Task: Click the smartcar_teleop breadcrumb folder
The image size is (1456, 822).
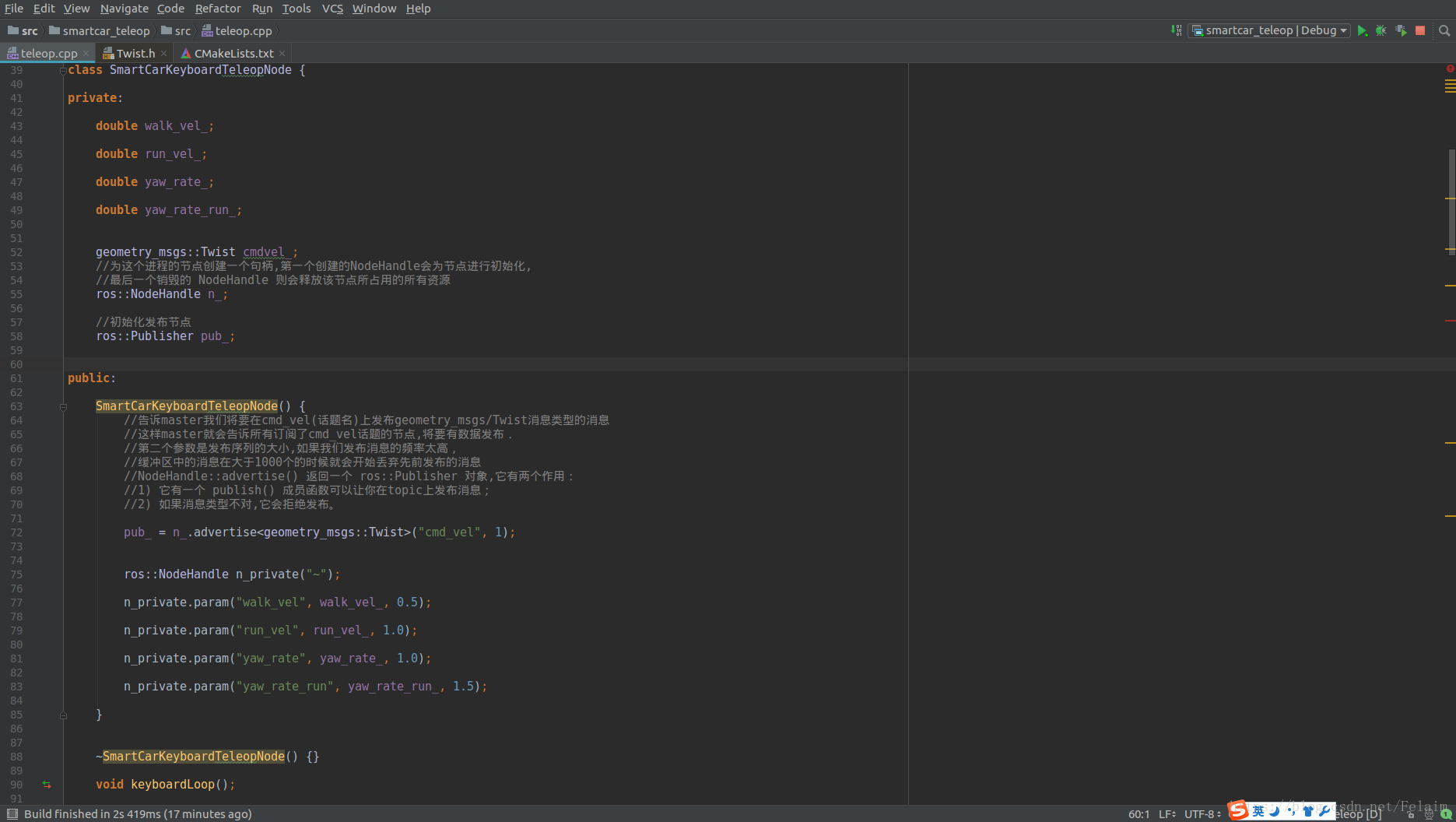Action: tap(99, 31)
